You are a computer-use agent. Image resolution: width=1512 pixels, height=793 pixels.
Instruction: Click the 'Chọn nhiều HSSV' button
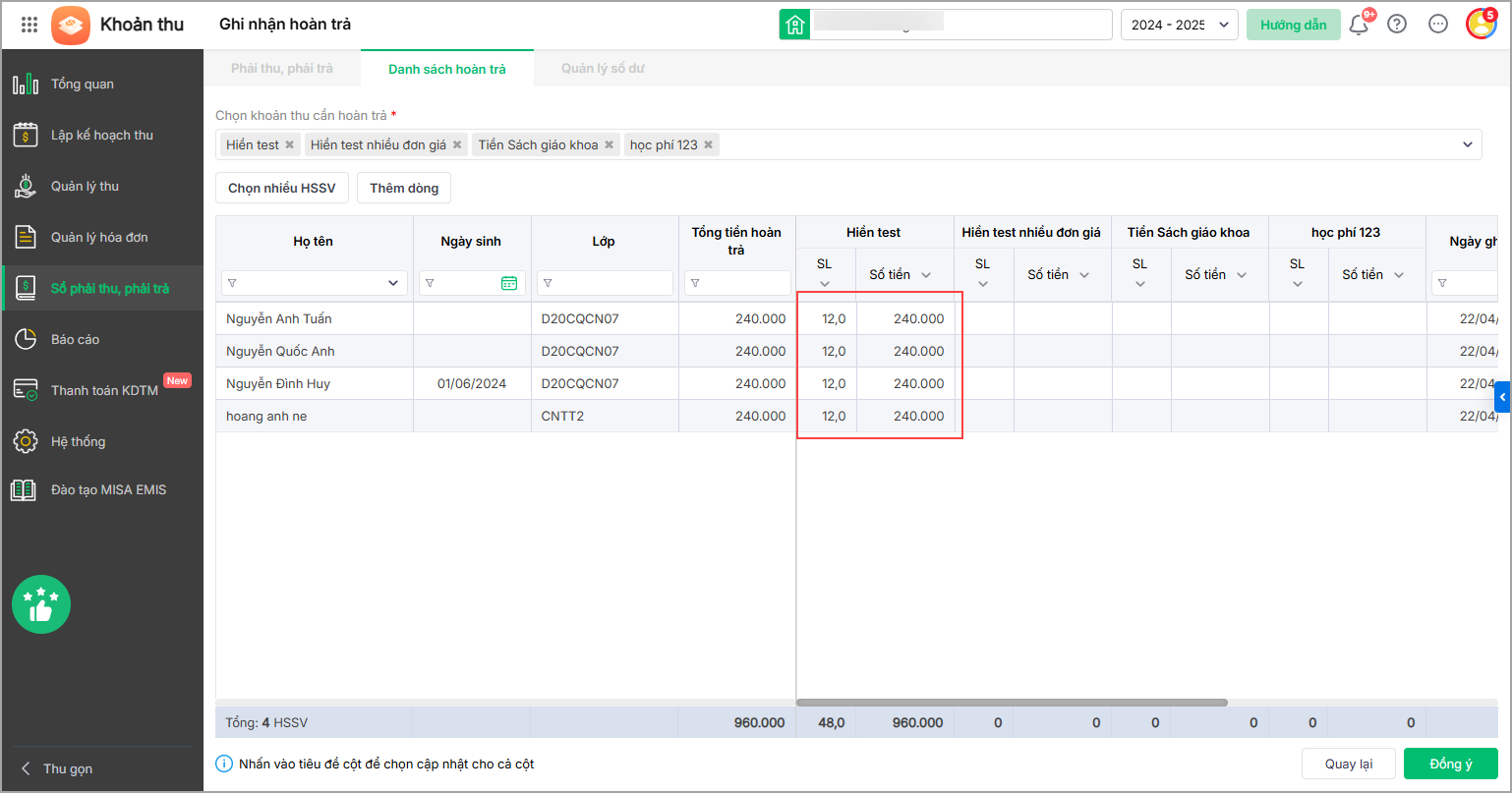point(282,188)
